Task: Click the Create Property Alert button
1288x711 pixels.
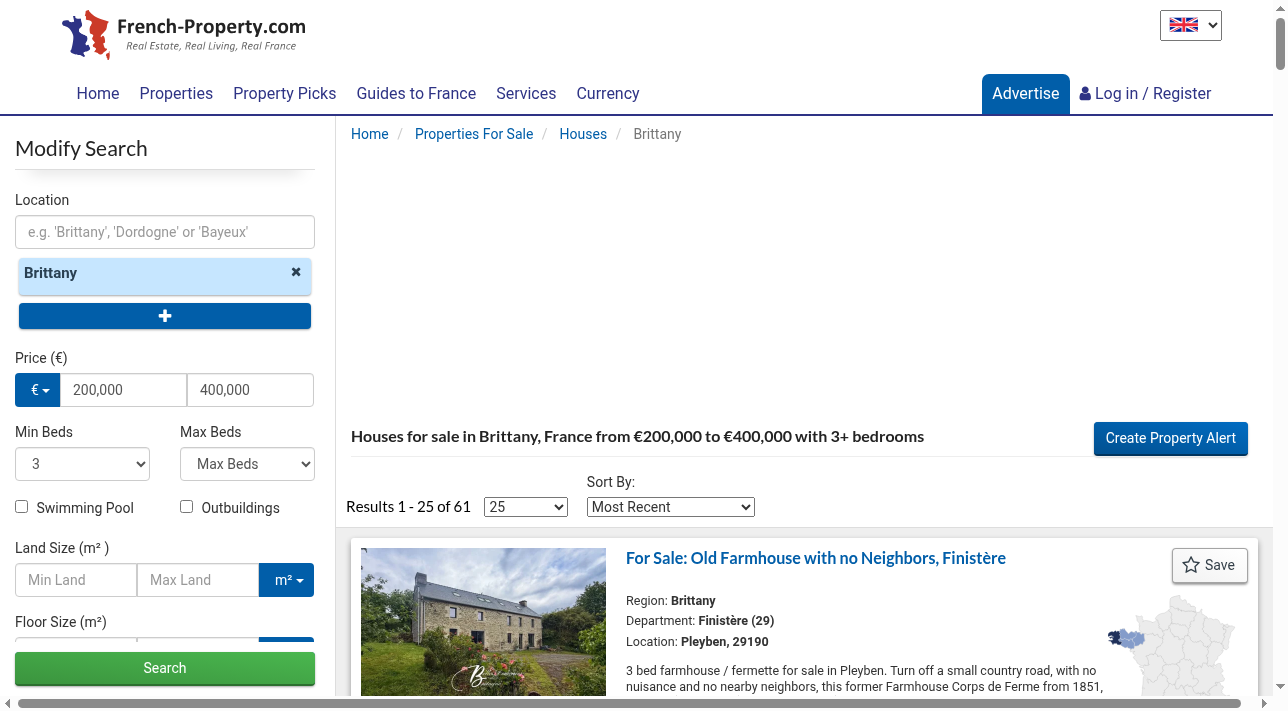Action: (x=1171, y=438)
